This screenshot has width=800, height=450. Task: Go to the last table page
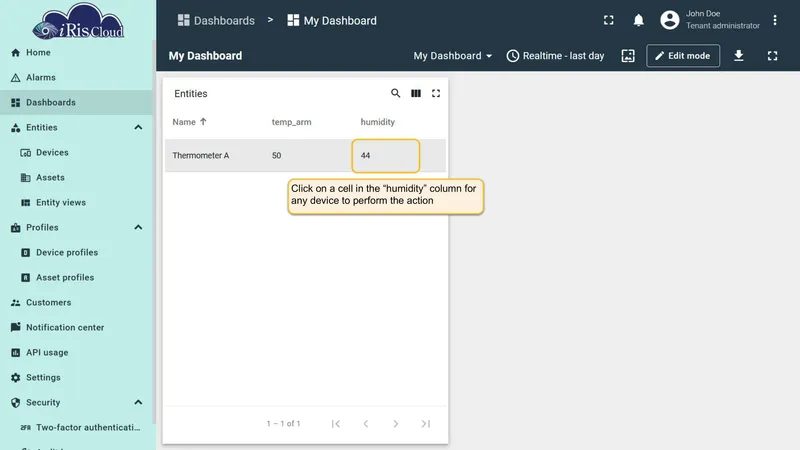click(426, 423)
